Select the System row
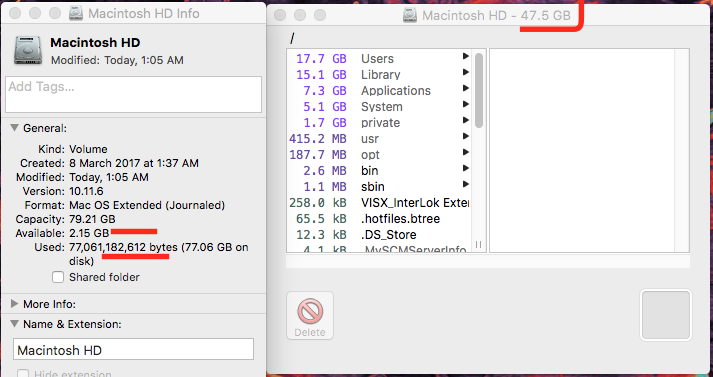Image resolution: width=713 pixels, height=377 pixels. (380, 106)
